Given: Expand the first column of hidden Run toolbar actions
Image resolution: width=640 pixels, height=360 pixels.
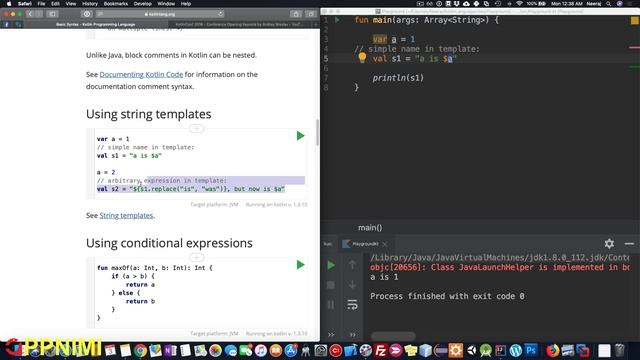Looking at the screenshot, I should [x=331, y=335].
